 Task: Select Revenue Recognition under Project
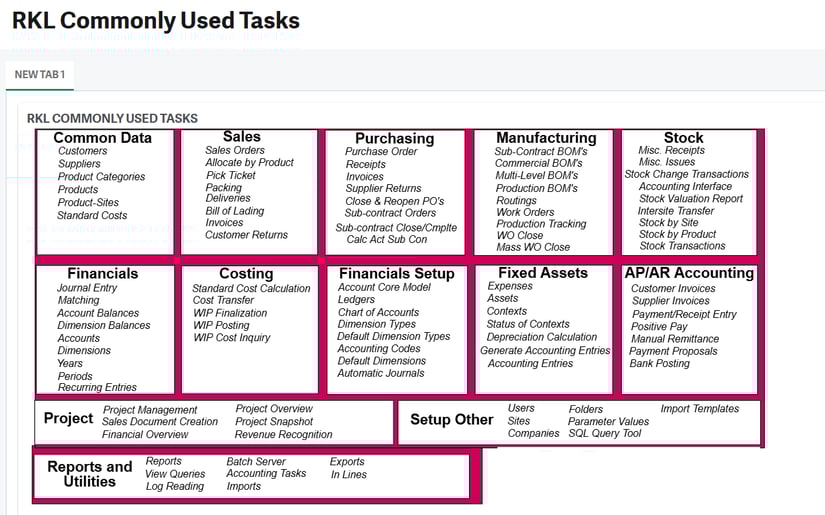click(283, 435)
